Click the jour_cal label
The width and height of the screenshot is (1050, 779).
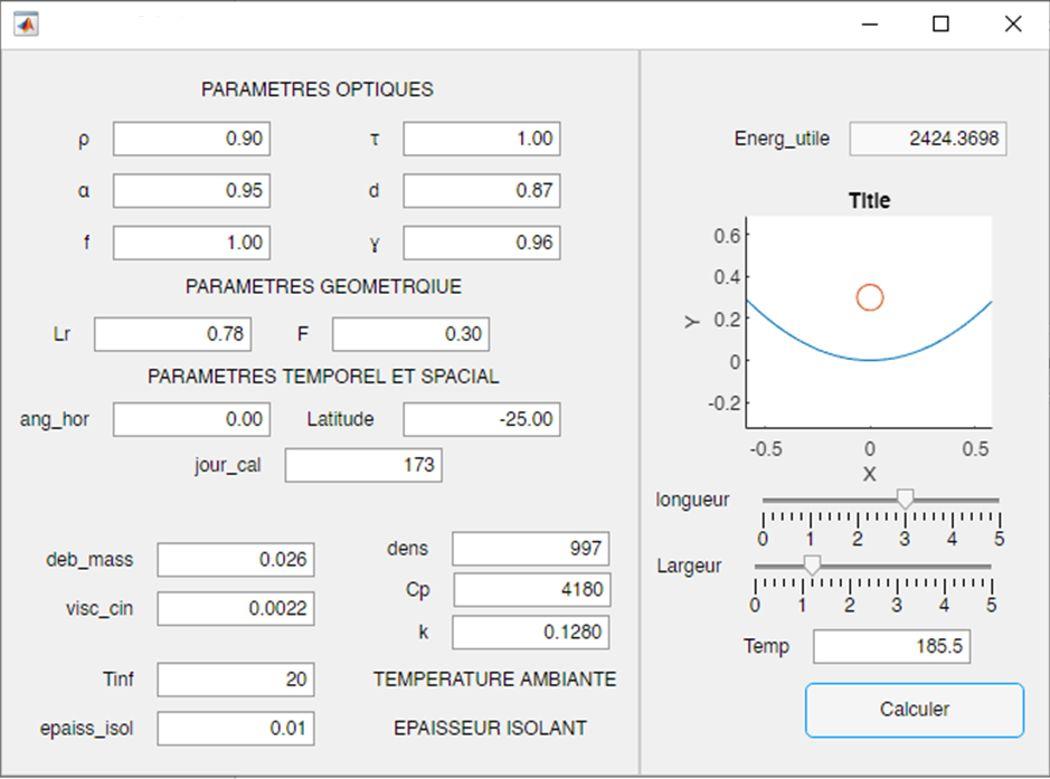pos(228,465)
